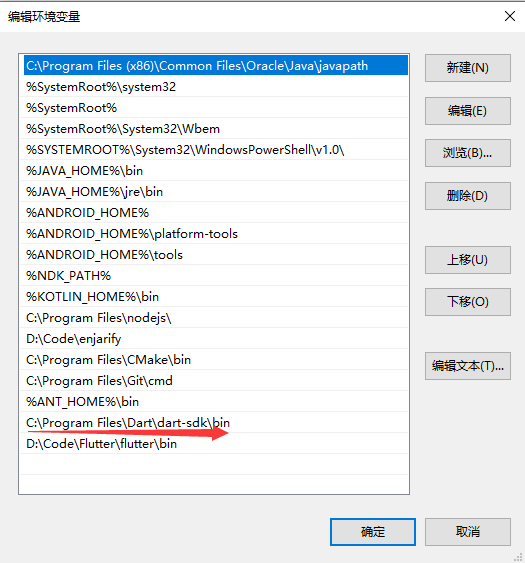Select the plain %SystemRoot% entry
Image resolution: width=525 pixels, height=563 pixels.
[x=214, y=107]
